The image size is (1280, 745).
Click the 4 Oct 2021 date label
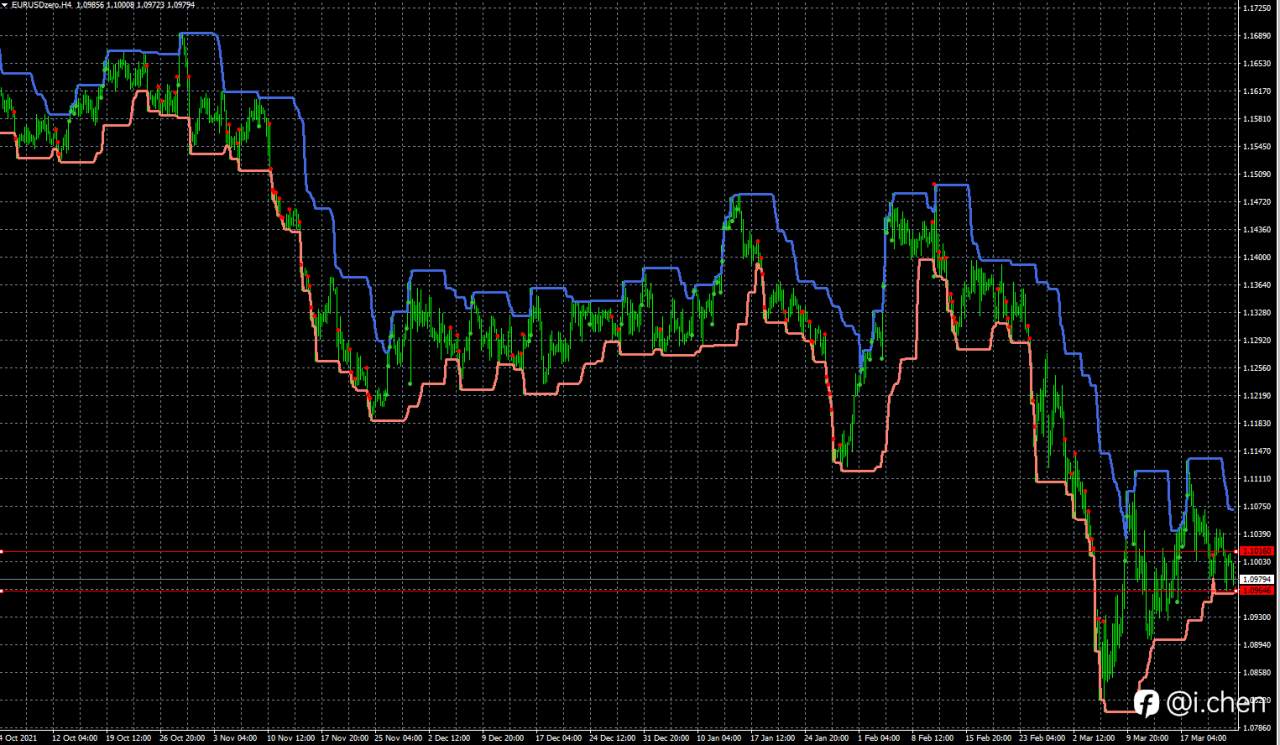tap(19, 739)
